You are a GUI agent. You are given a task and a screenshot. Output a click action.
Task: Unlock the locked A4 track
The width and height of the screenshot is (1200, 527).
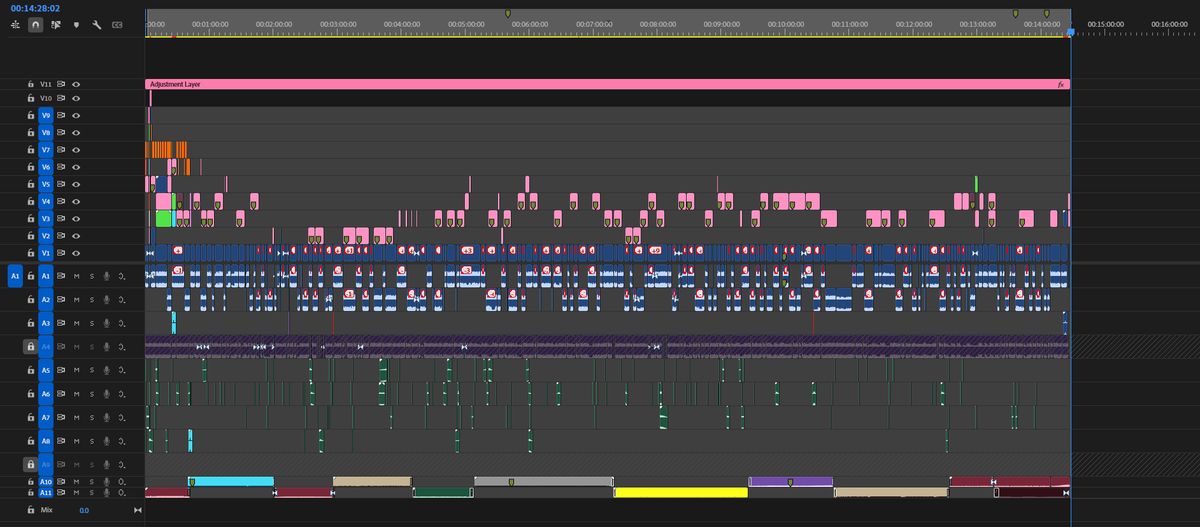pos(31,347)
